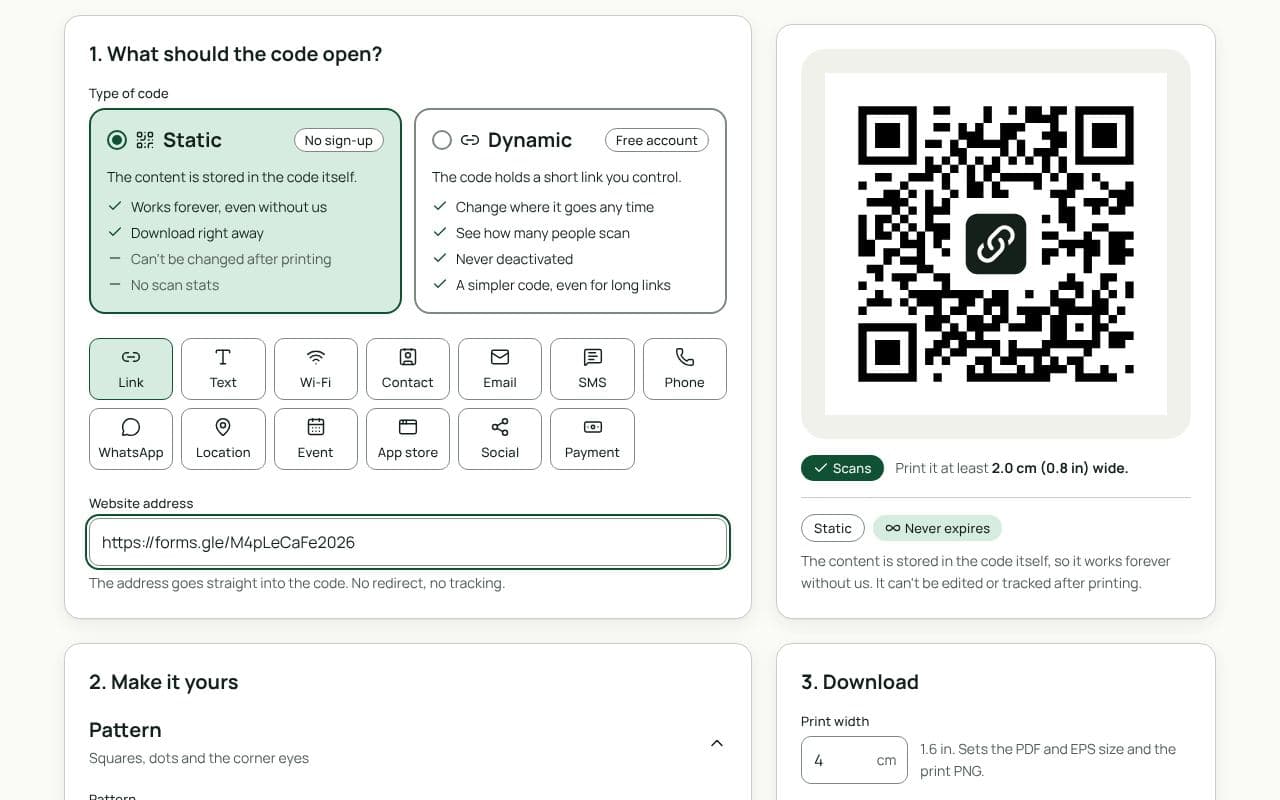Click the green Scans status badge
Image resolution: width=1280 pixels, height=800 pixels.
[842, 468]
